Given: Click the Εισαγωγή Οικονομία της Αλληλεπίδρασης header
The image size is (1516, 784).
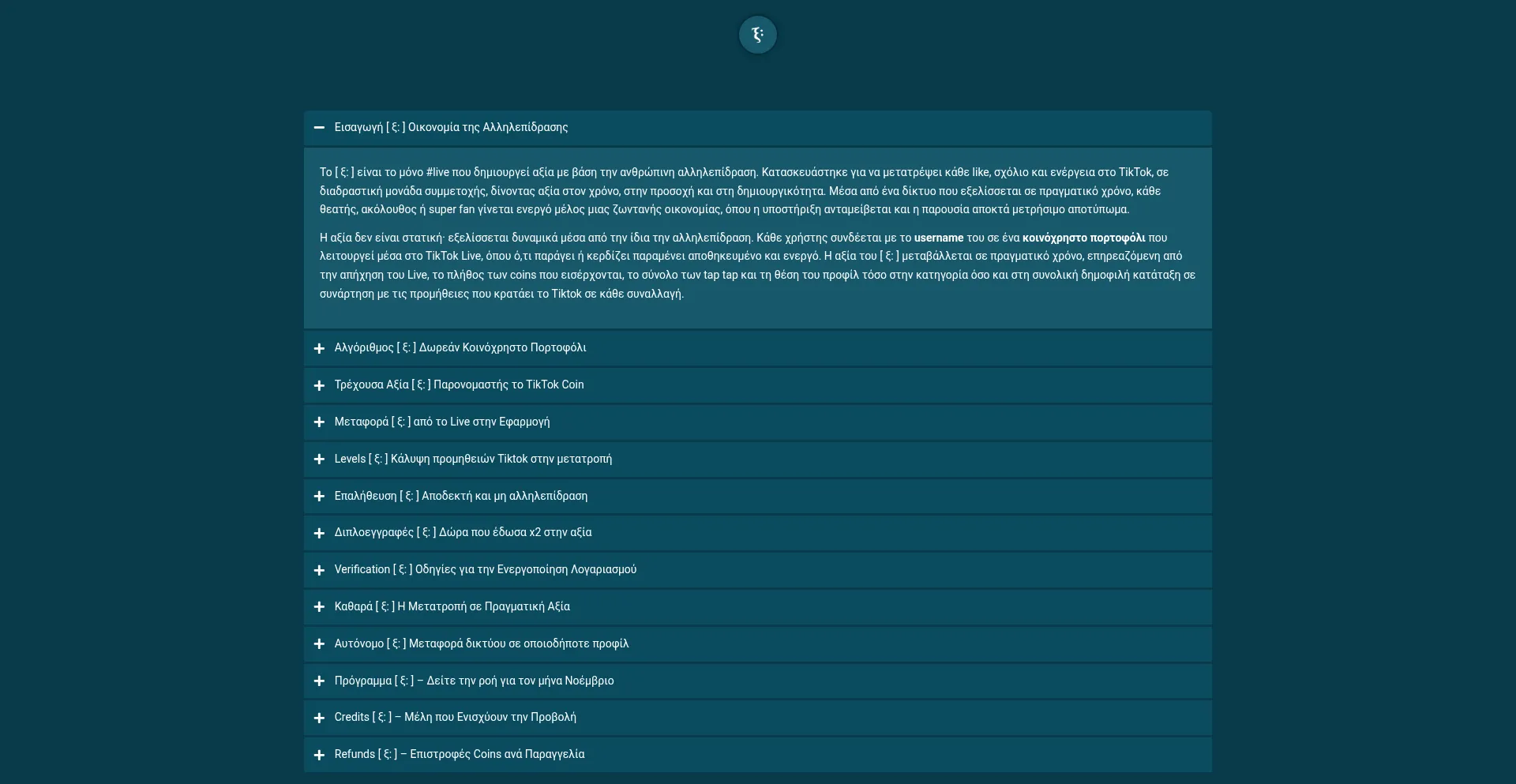Looking at the screenshot, I should 451,127.
